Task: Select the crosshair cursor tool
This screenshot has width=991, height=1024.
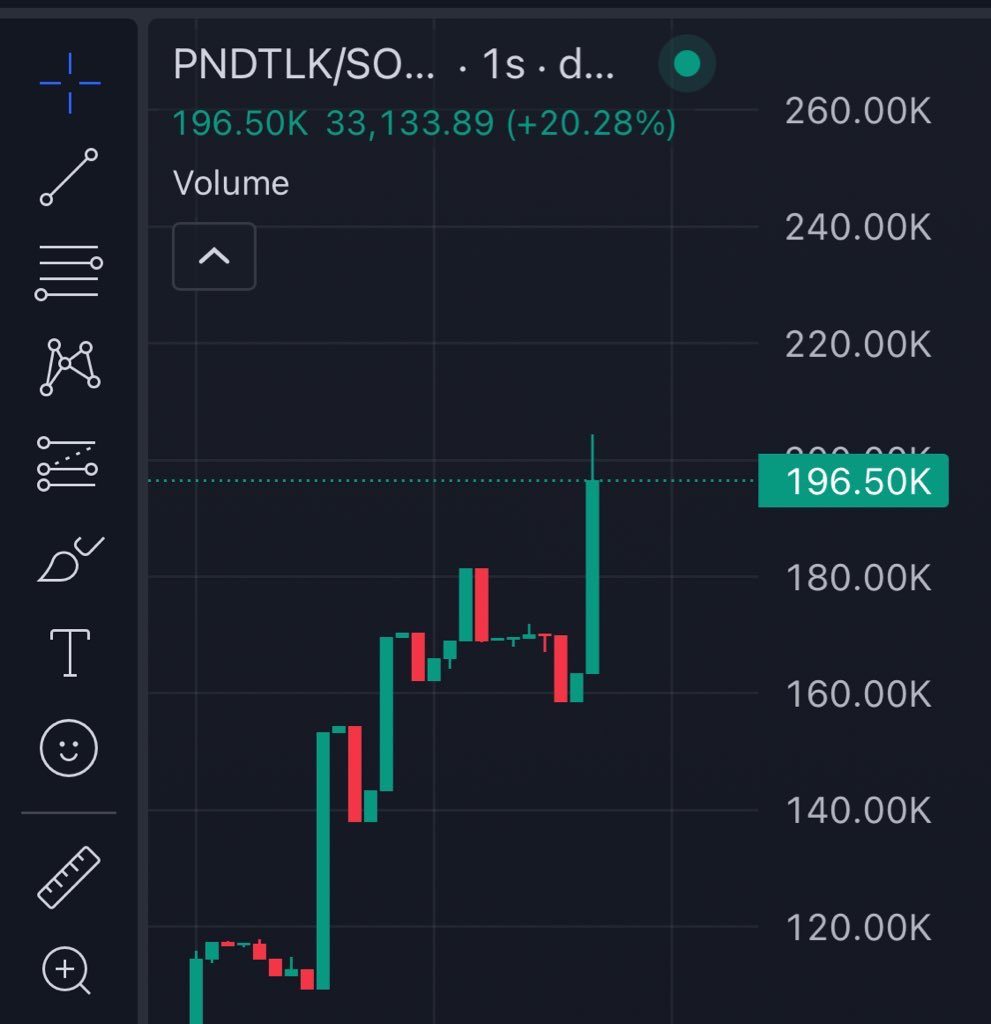Action: [x=69, y=83]
